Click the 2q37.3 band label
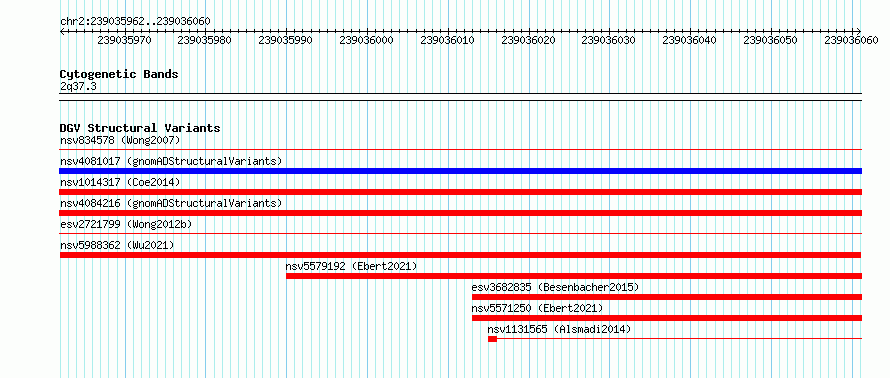Viewport: 890px width, 378px height. 78,86
